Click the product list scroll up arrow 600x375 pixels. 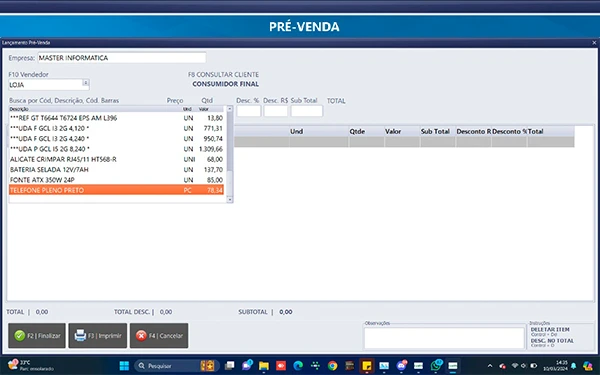point(230,109)
